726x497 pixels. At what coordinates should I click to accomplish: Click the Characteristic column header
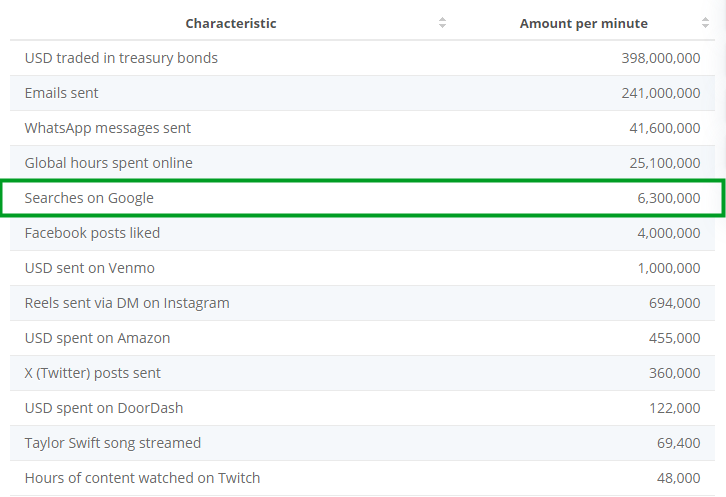click(x=231, y=23)
